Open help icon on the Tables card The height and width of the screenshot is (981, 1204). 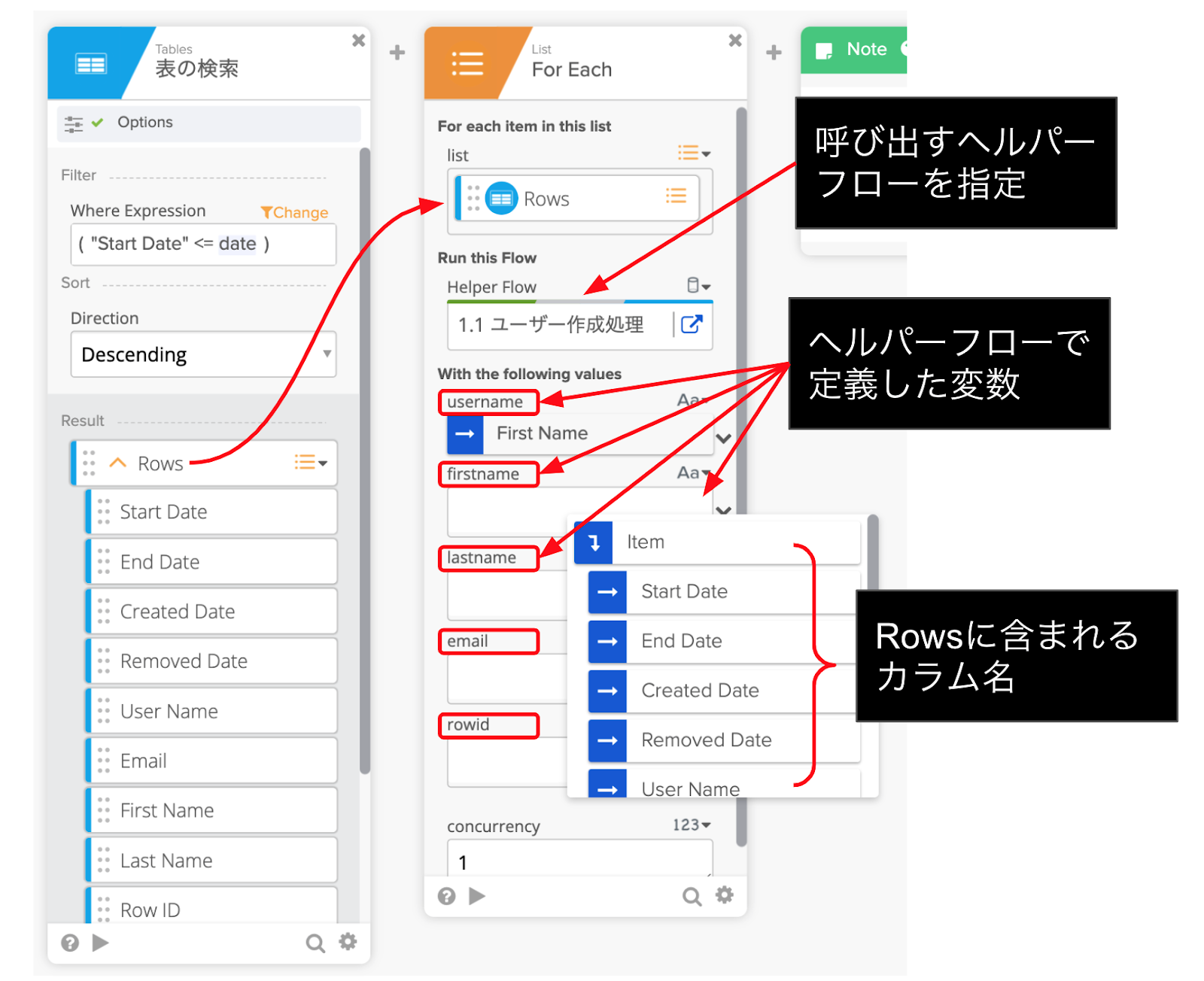(70, 943)
